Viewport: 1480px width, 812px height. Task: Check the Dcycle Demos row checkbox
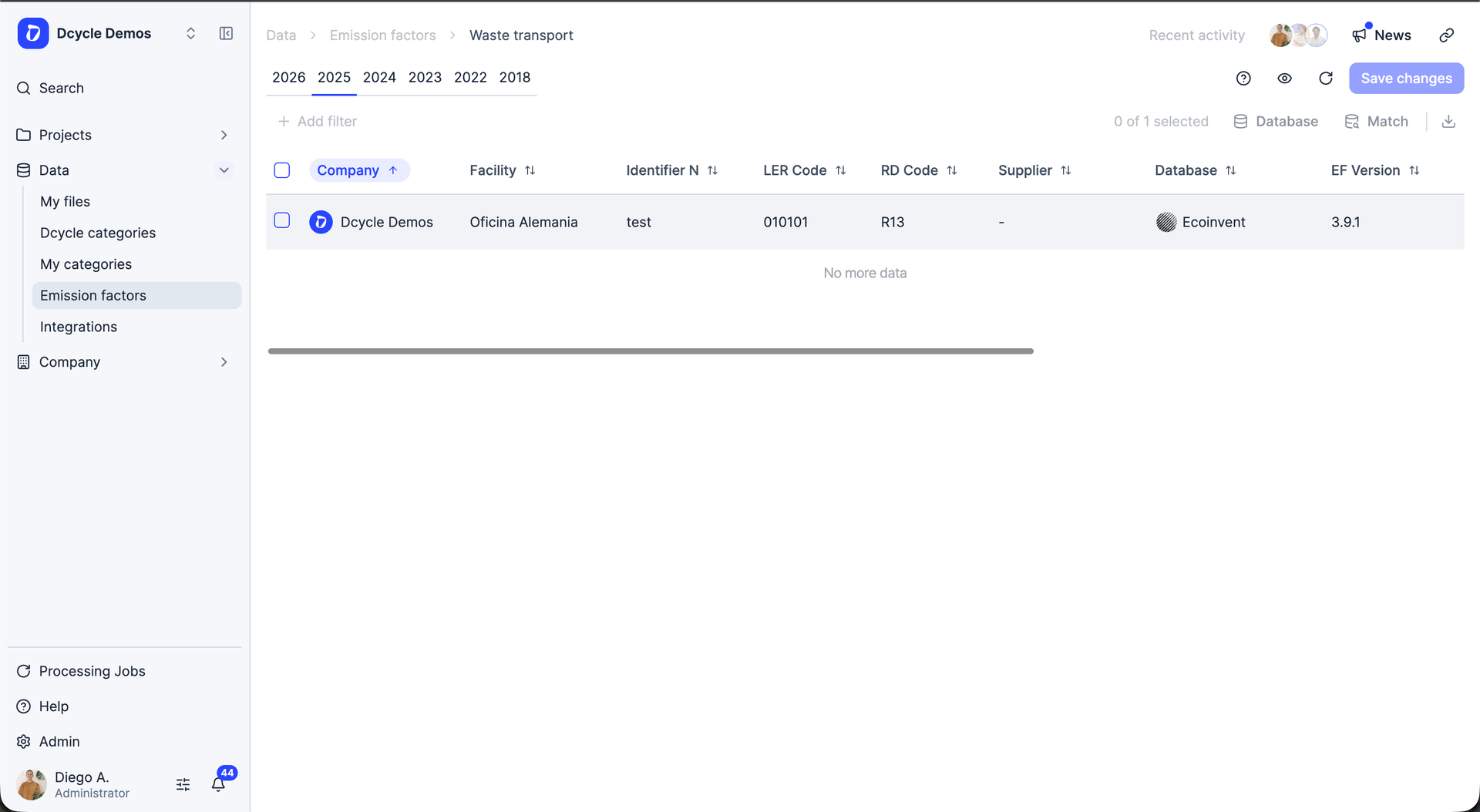[282, 221]
